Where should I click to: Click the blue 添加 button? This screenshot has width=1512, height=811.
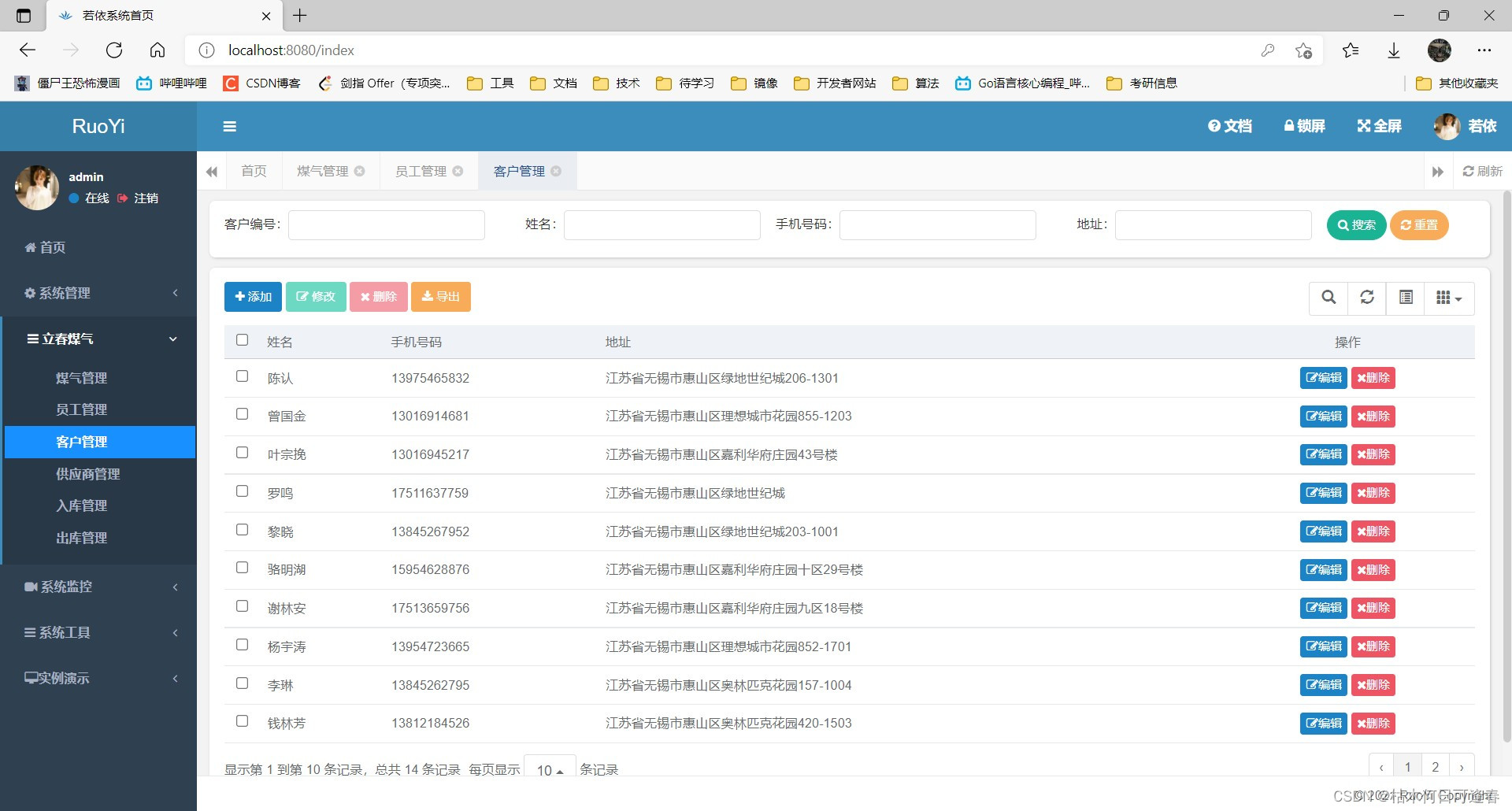coord(253,297)
